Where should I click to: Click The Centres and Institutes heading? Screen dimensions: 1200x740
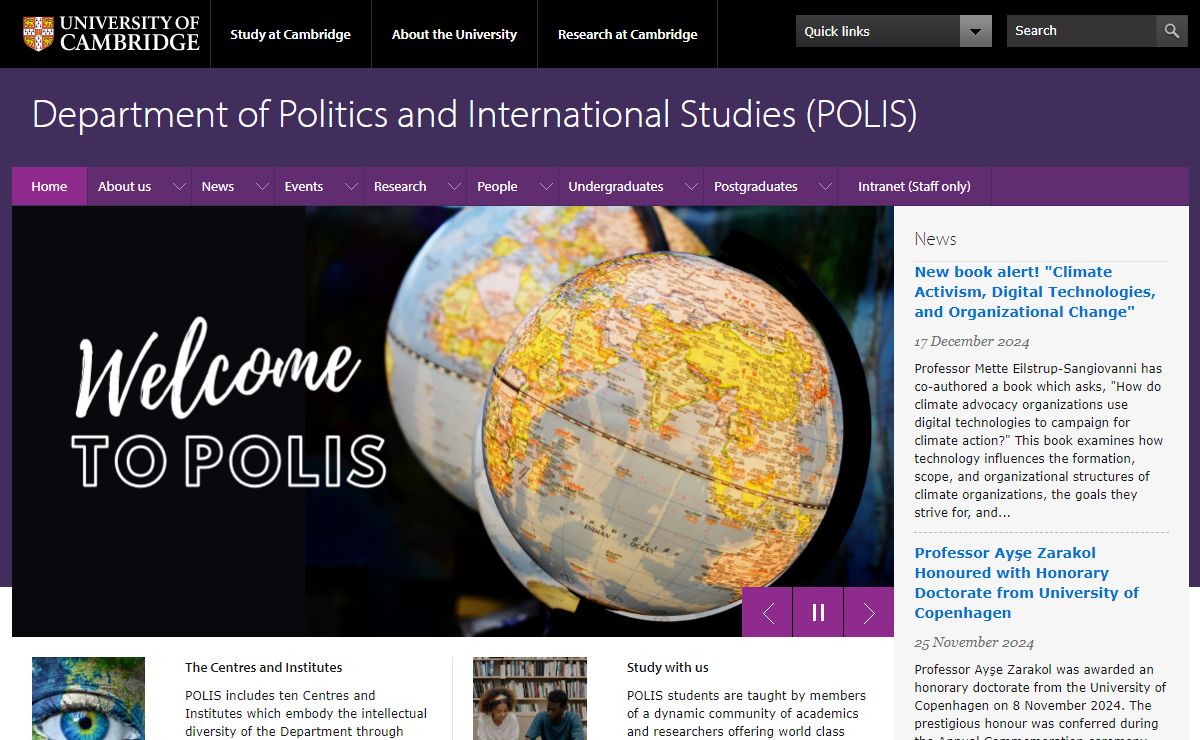click(264, 668)
